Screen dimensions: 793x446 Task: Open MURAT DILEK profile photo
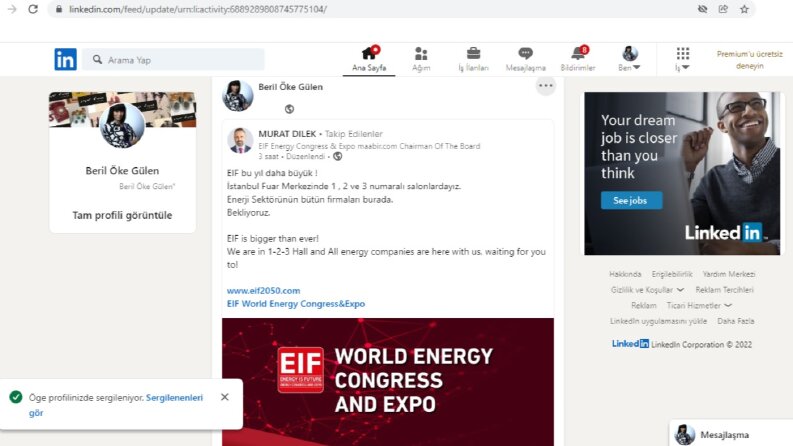tap(240, 140)
